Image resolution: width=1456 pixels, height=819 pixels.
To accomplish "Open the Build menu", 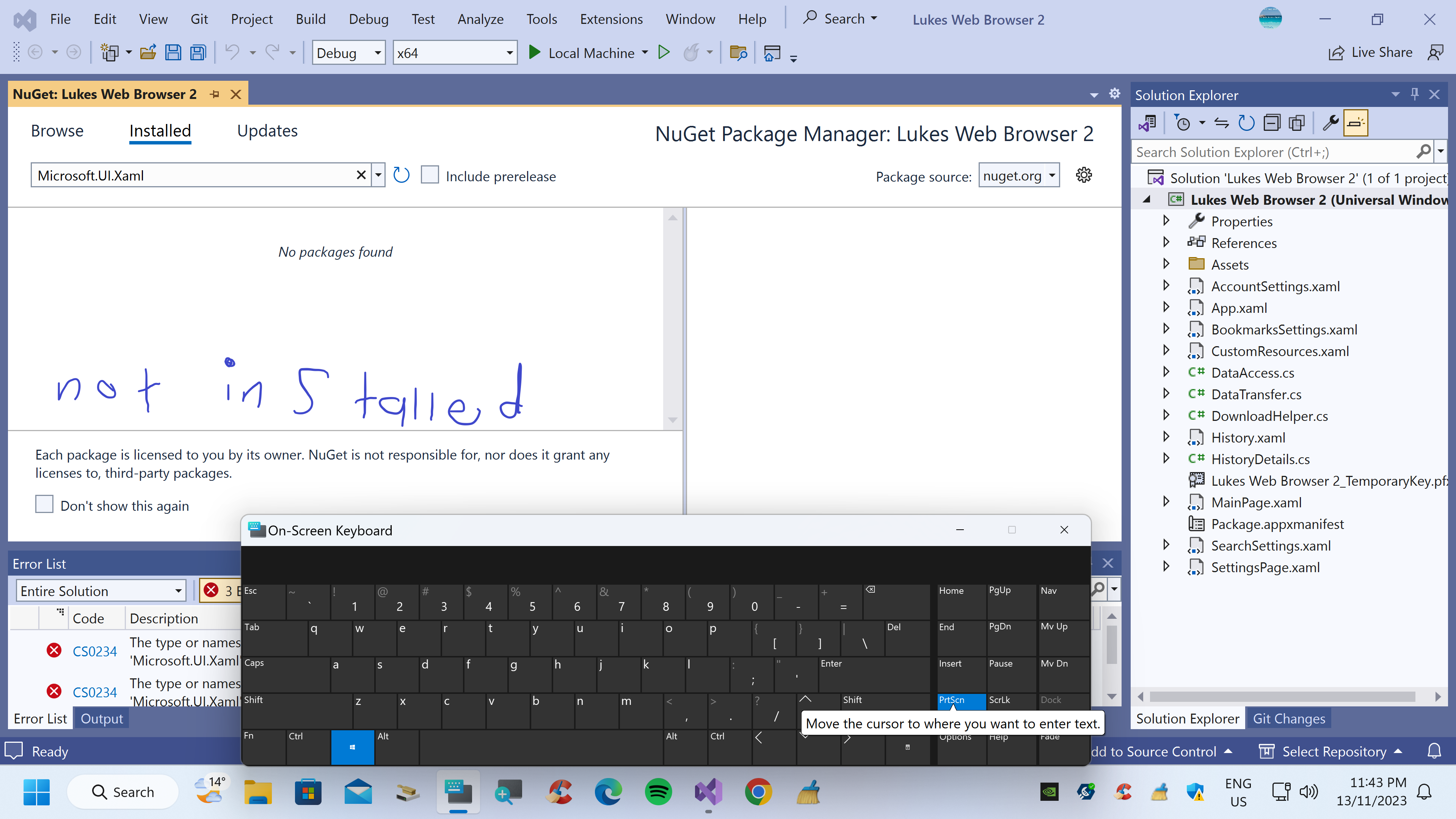I will tap(310, 19).
